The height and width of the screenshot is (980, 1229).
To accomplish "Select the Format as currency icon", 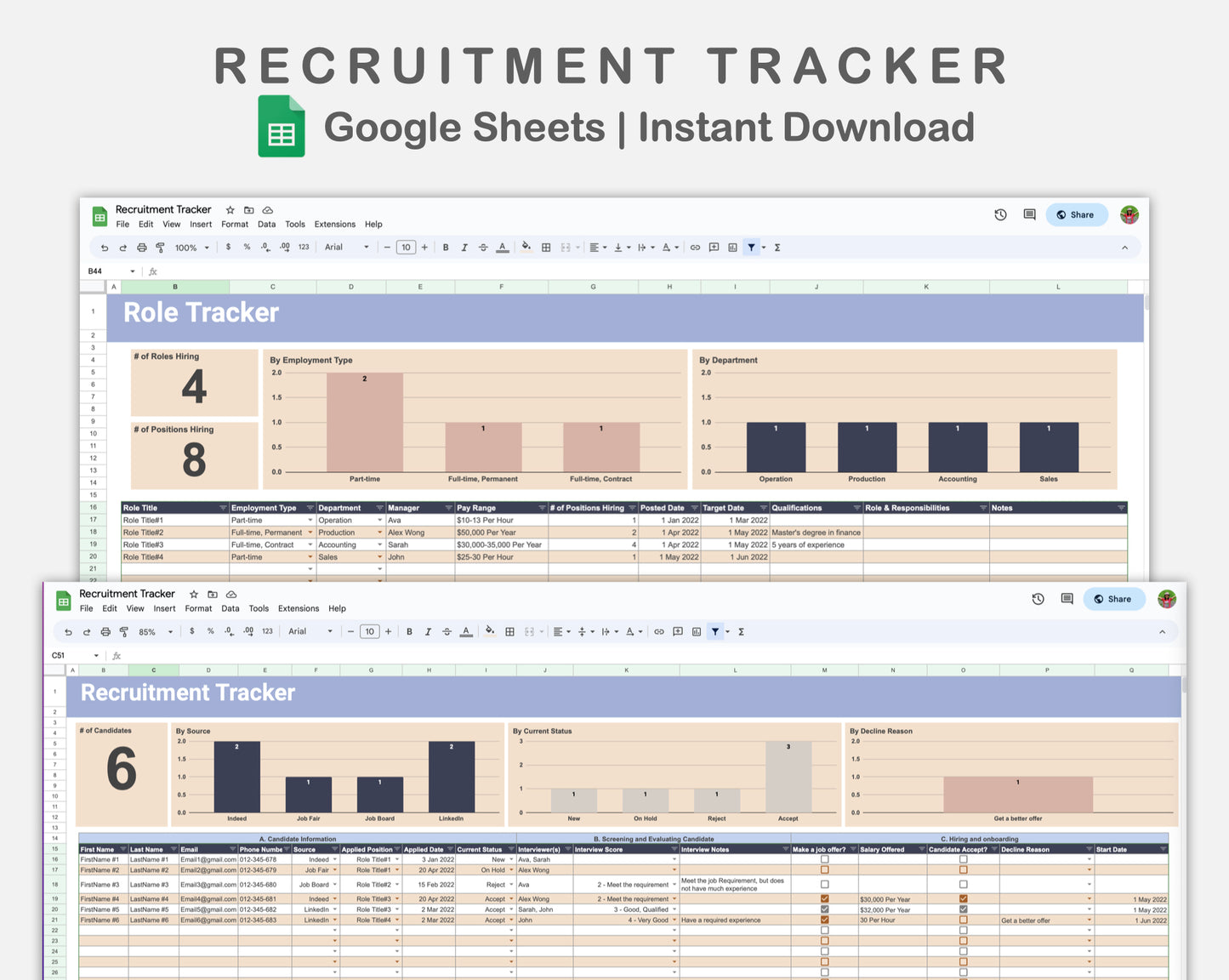I will [192, 631].
